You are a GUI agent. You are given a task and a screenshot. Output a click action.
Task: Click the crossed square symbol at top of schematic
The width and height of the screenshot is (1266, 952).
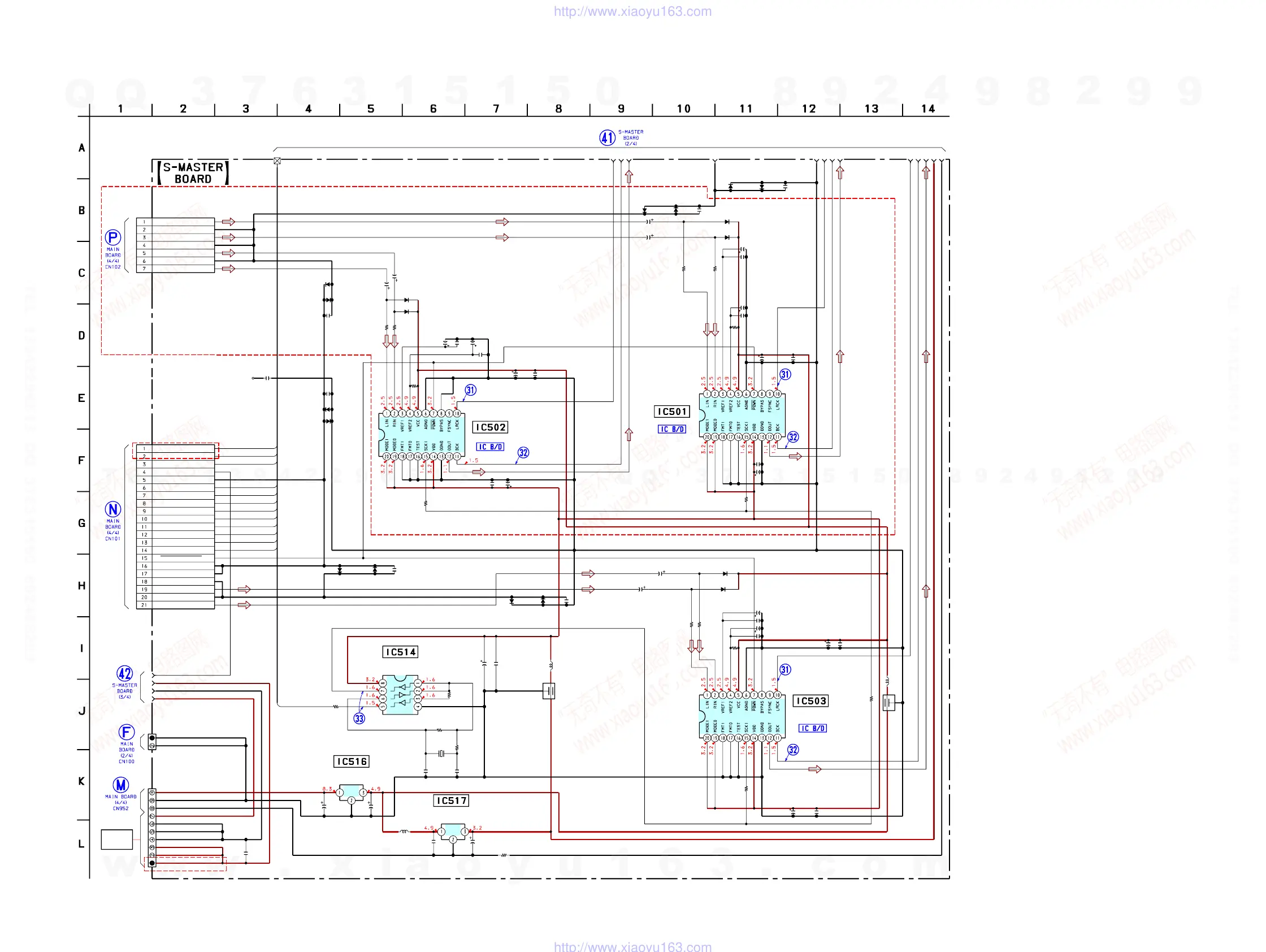[277, 161]
